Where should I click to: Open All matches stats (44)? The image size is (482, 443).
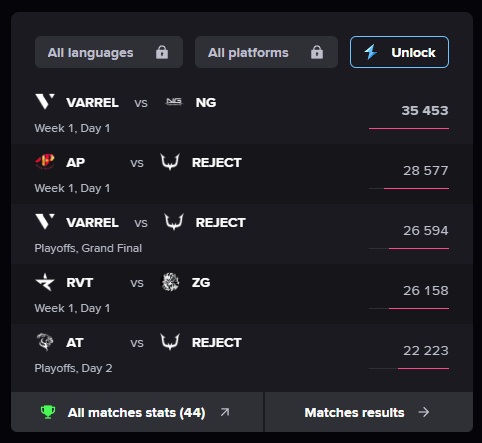point(137,412)
